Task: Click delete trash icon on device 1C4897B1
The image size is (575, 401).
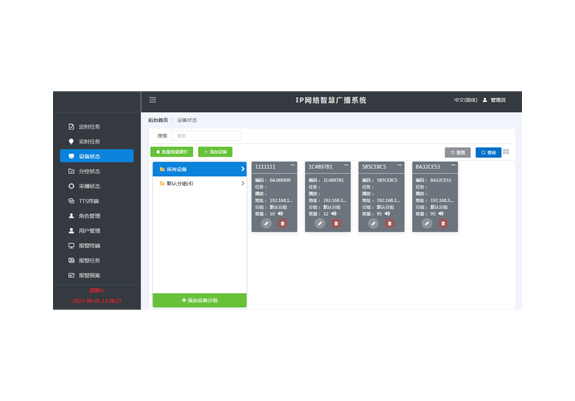Action: coord(336,223)
